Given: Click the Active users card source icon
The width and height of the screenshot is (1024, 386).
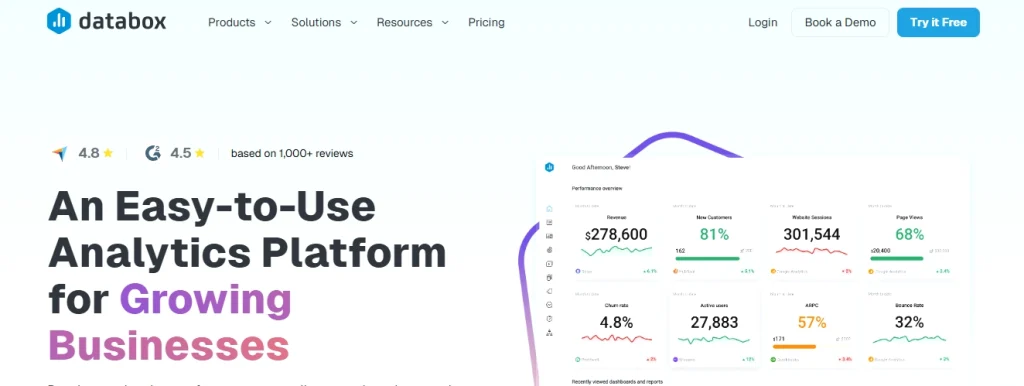Looking at the screenshot, I should pyautogui.click(x=675, y=359).
